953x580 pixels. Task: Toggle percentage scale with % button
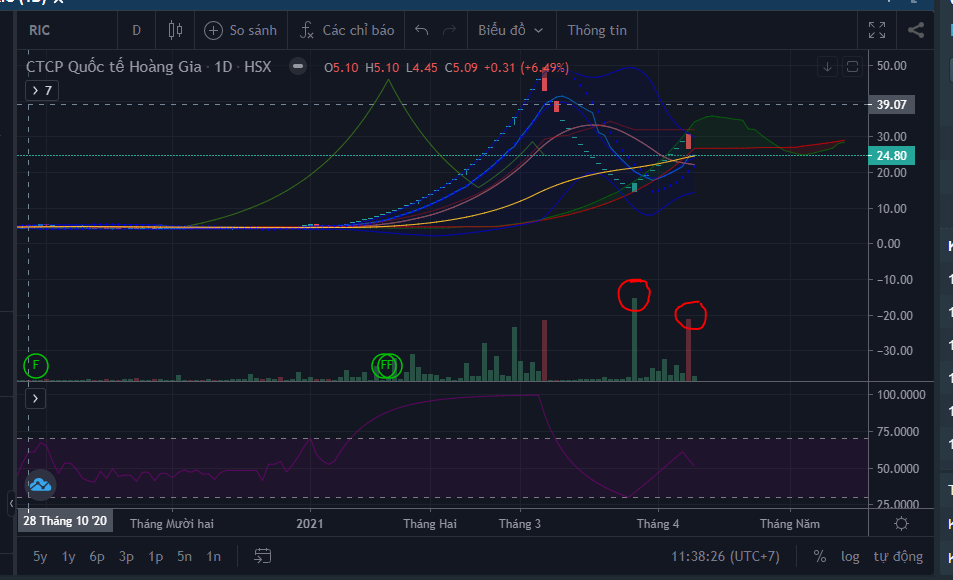coord(820,556)
